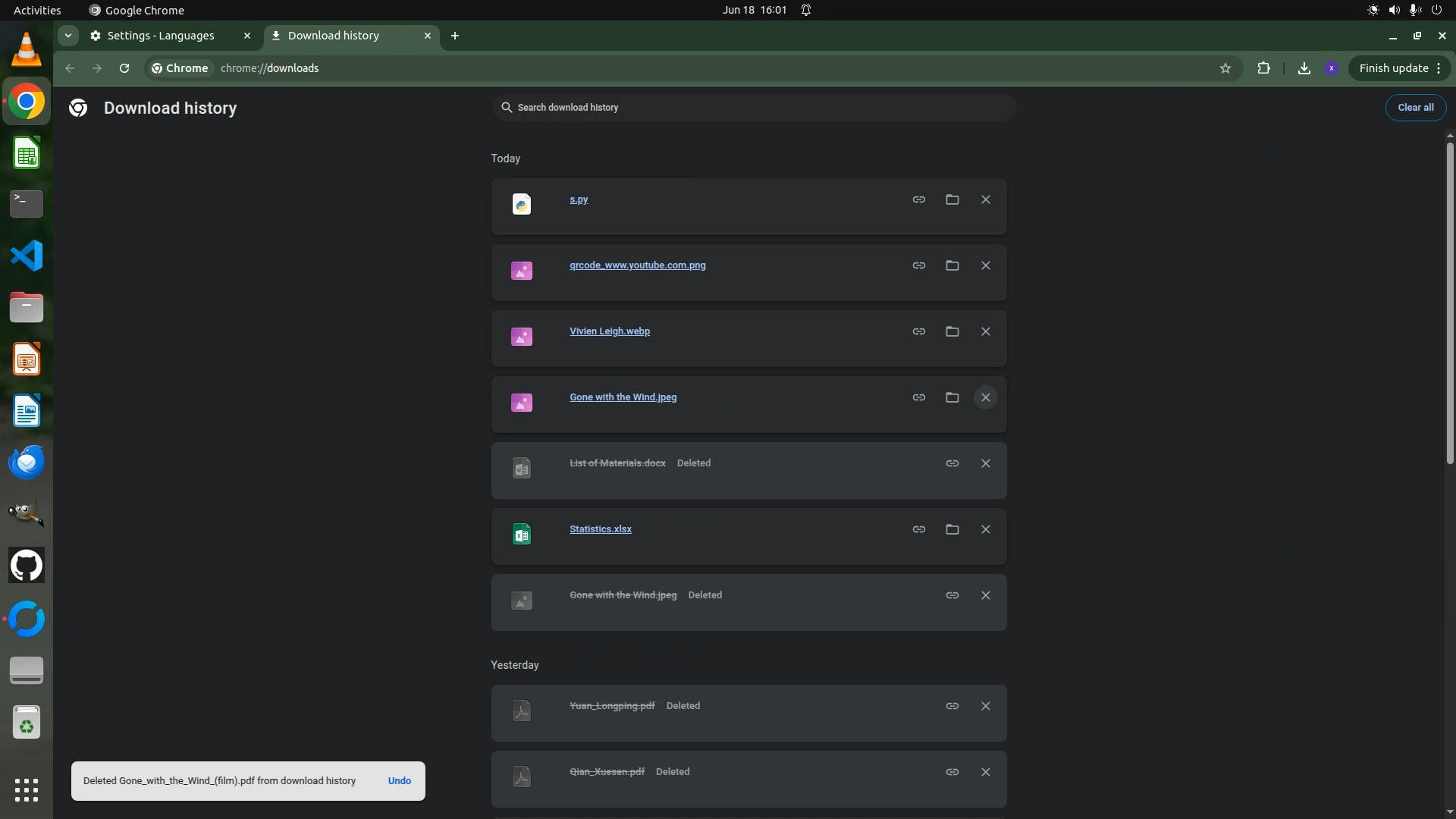The height and width of the screenshot is (819, 1456).
Task: Copy link for deleted List of Materials.docx
Action: pyautogui.click(x=952, y=463)
